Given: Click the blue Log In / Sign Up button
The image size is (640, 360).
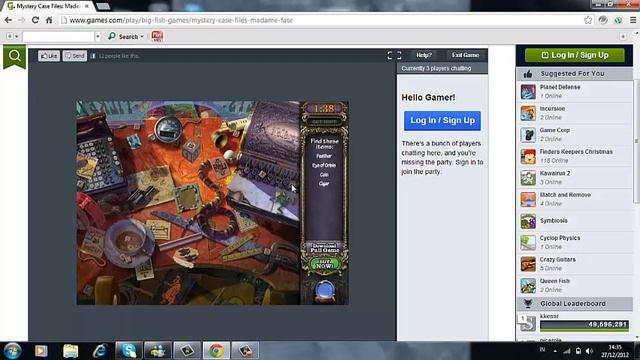Looking at the screenshot, I should tap(442, 120).
